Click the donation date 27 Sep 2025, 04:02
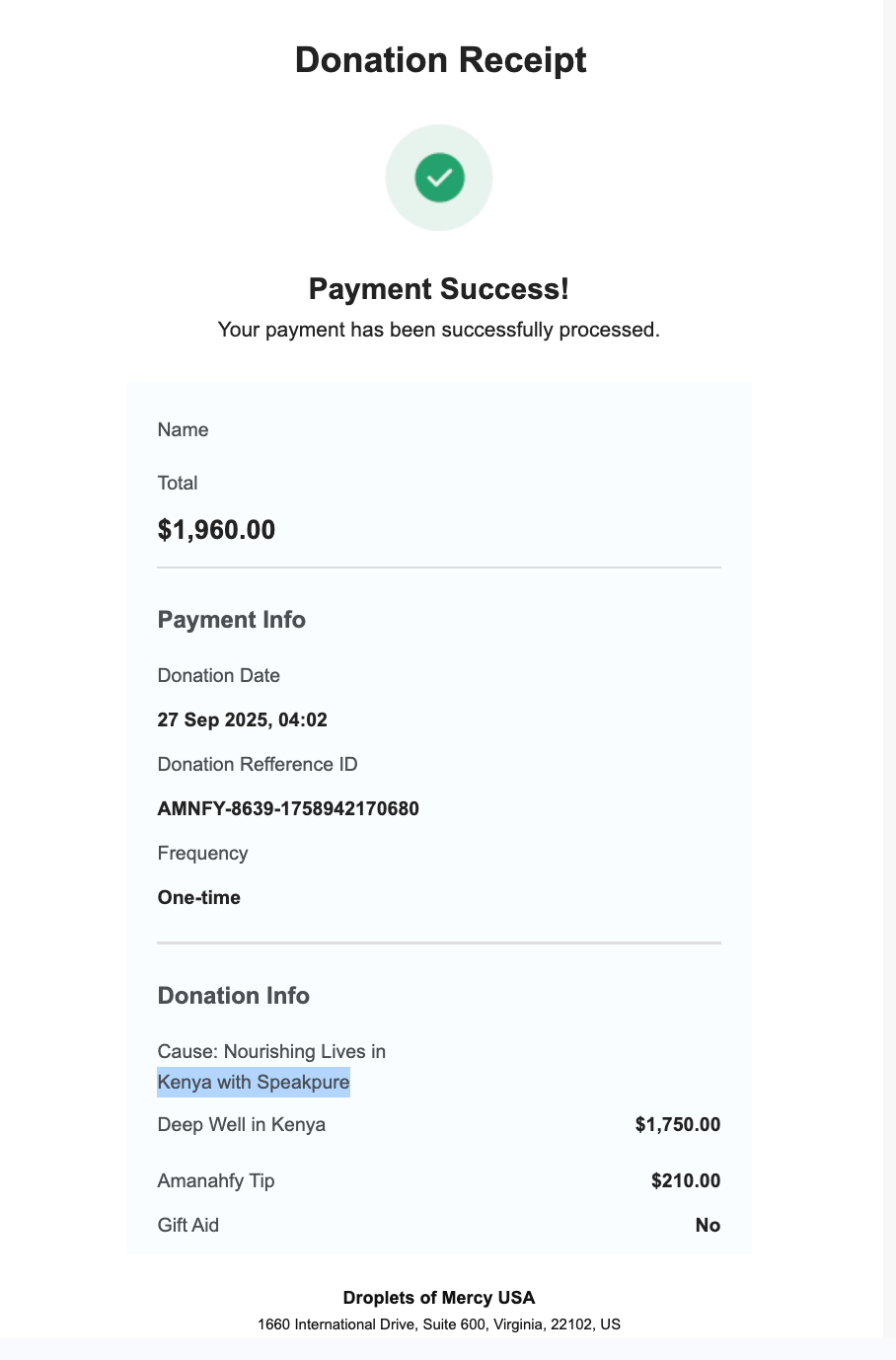The image size is (896, 1360). coord(242,720)
